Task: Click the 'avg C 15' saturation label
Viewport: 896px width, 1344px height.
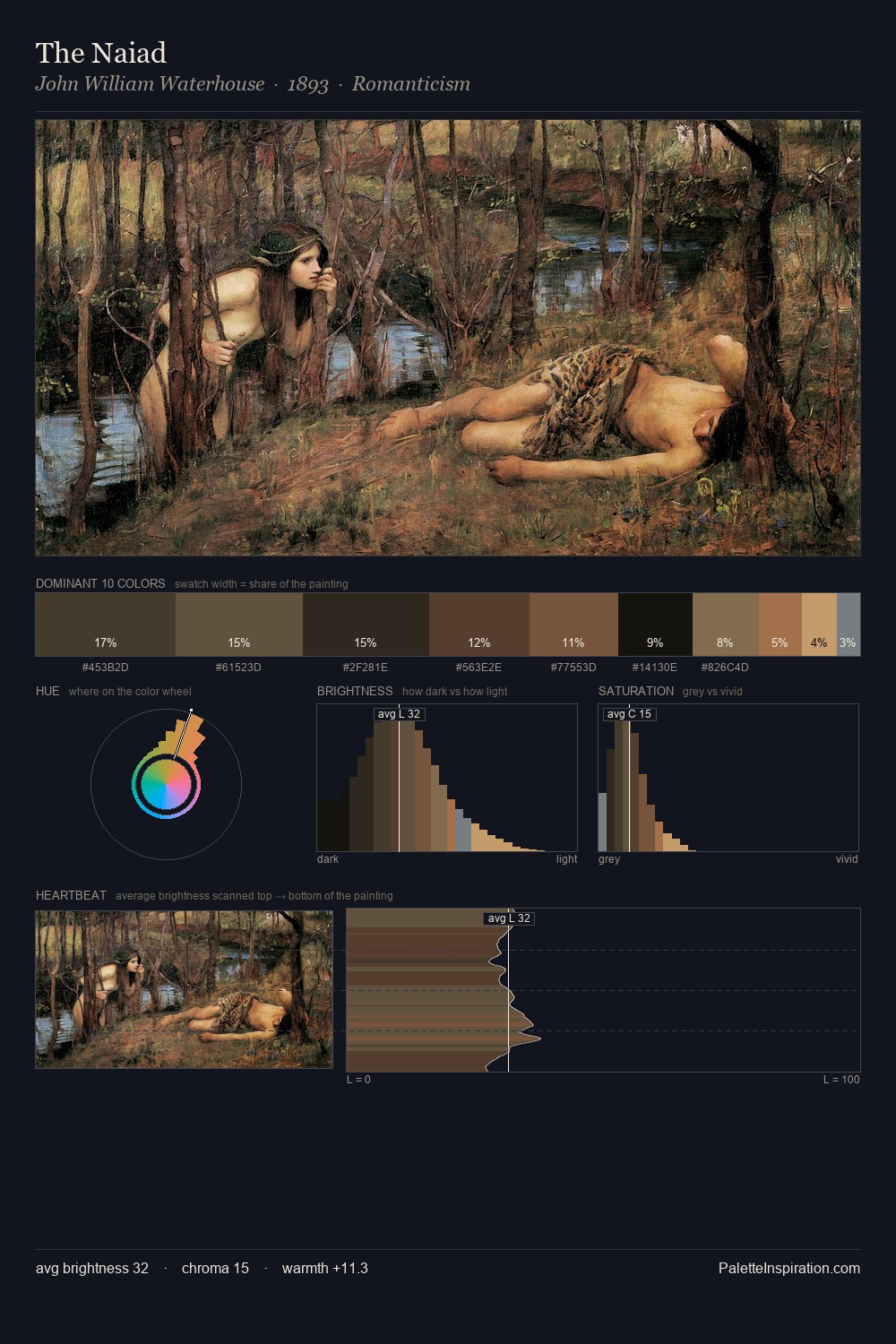Action: point(629,714)
